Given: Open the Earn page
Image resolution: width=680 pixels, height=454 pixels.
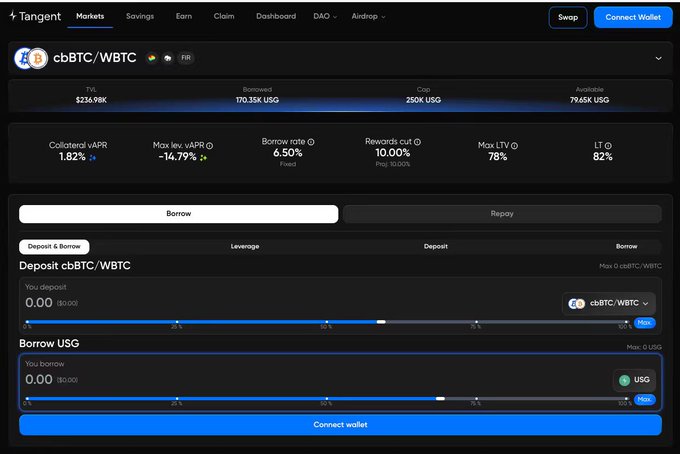Looking at the screenshot, I should 184,16.
